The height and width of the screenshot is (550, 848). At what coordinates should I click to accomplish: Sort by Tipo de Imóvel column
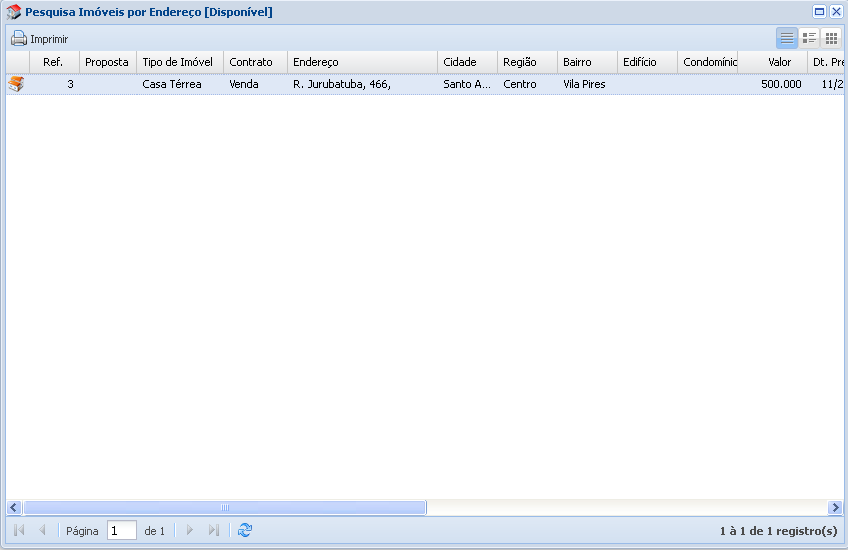[178, 62]
